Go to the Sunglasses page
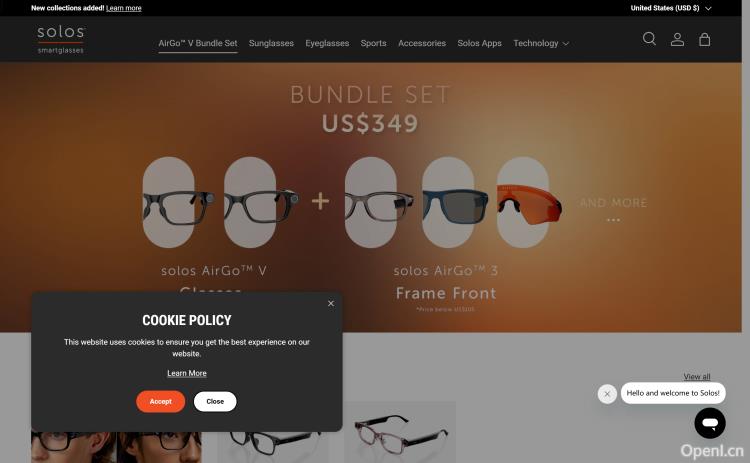 coord(271,43)
